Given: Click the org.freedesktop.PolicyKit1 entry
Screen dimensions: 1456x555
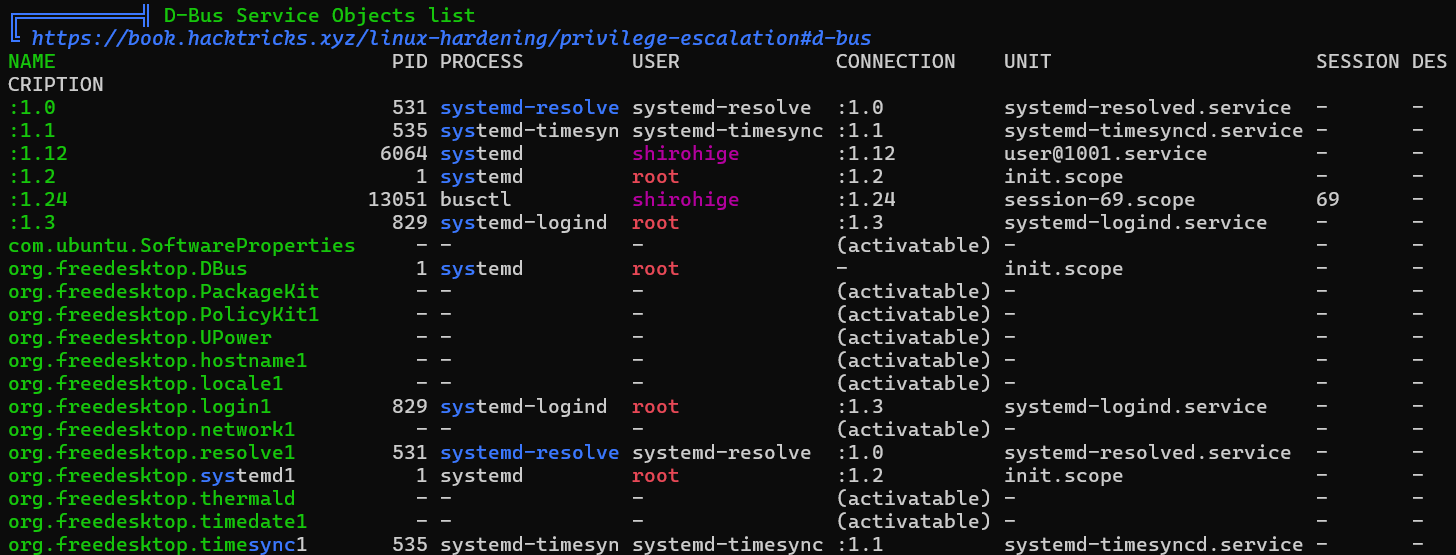Looking at the screenshot, I should point(164,314).
